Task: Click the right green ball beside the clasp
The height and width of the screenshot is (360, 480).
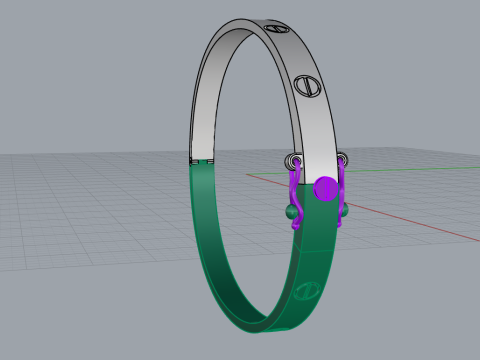Action: point(345,210)
